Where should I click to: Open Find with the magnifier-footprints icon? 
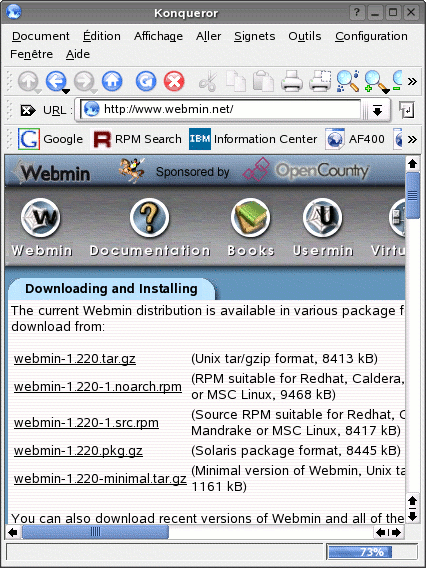[x=347, y=81]
